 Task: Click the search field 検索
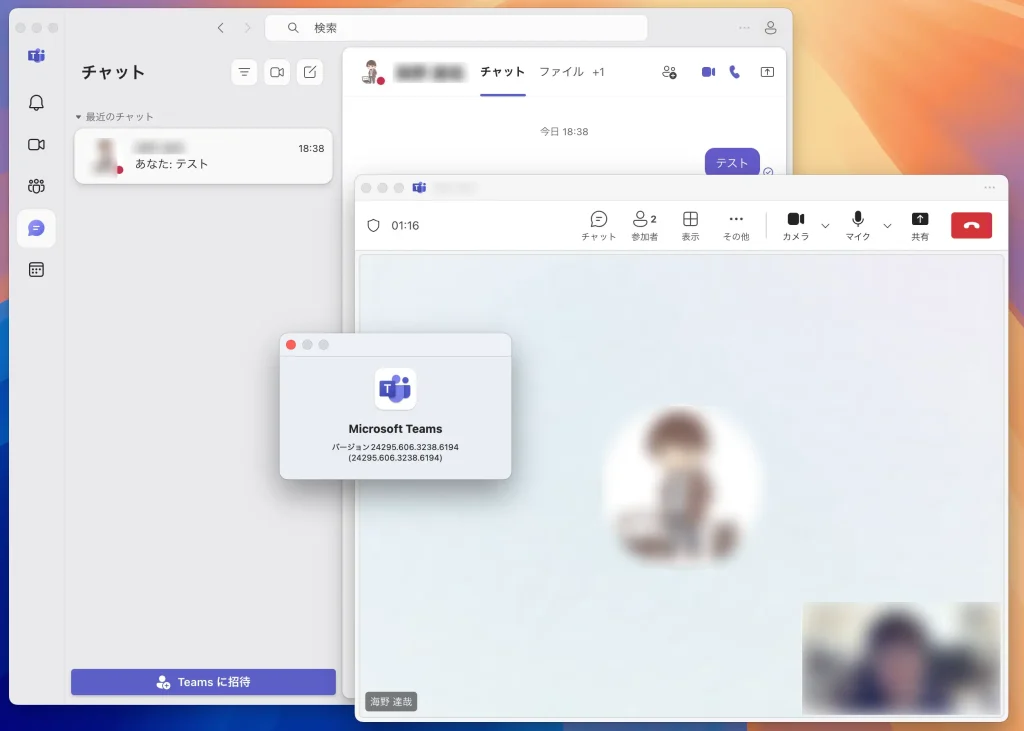[x=456, y=27]
